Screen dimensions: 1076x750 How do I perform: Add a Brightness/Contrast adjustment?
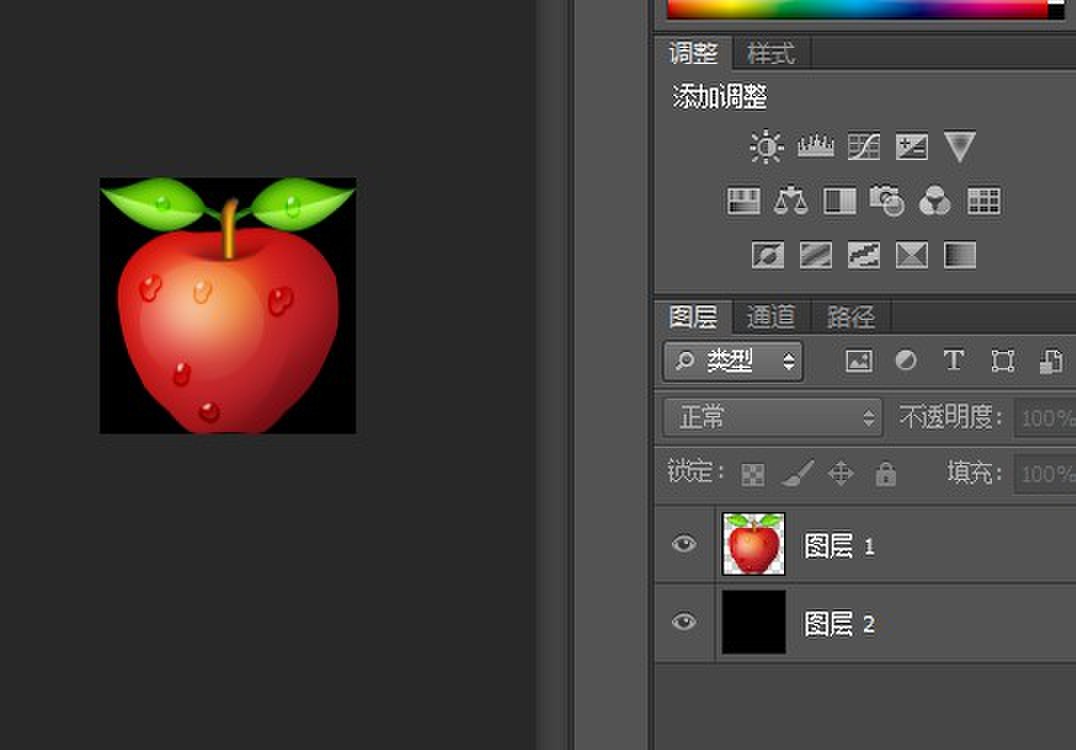click(767, 146)
